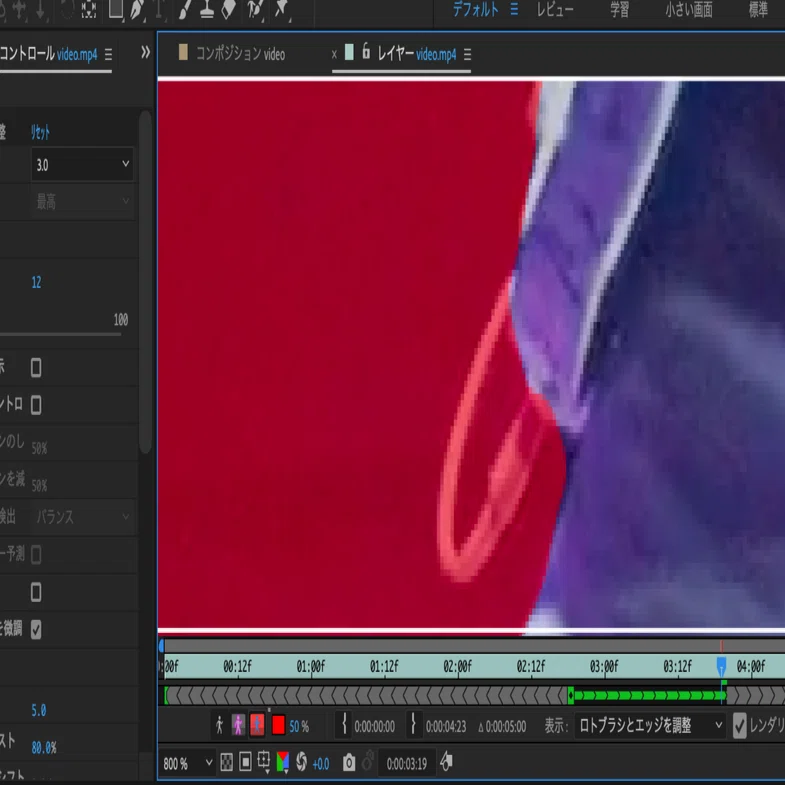This screenshot has height=785, width=785.
Task: Click the blue value 12
Action: (36, 282)
